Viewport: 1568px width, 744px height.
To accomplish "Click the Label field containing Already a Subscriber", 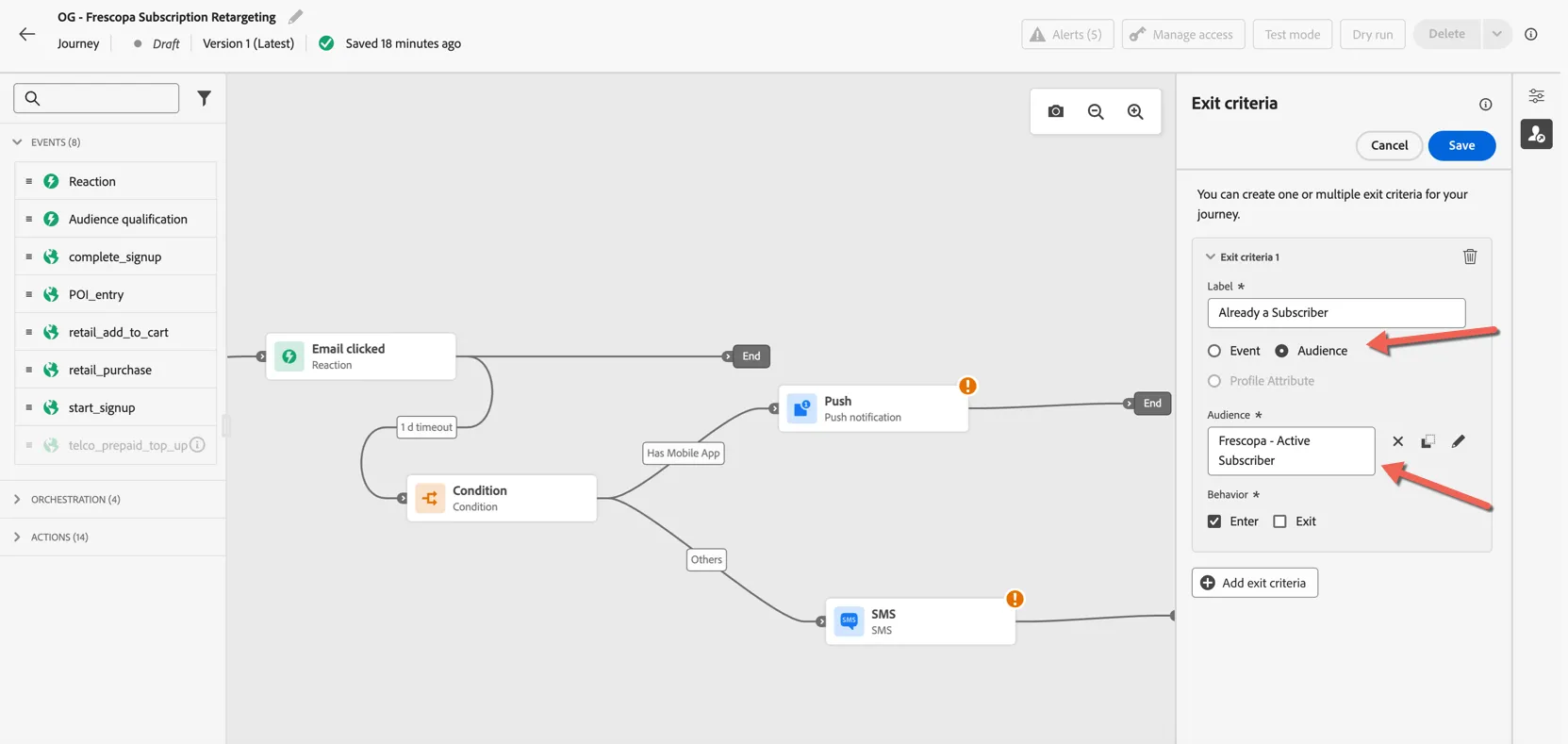I will pos(1336,313).
